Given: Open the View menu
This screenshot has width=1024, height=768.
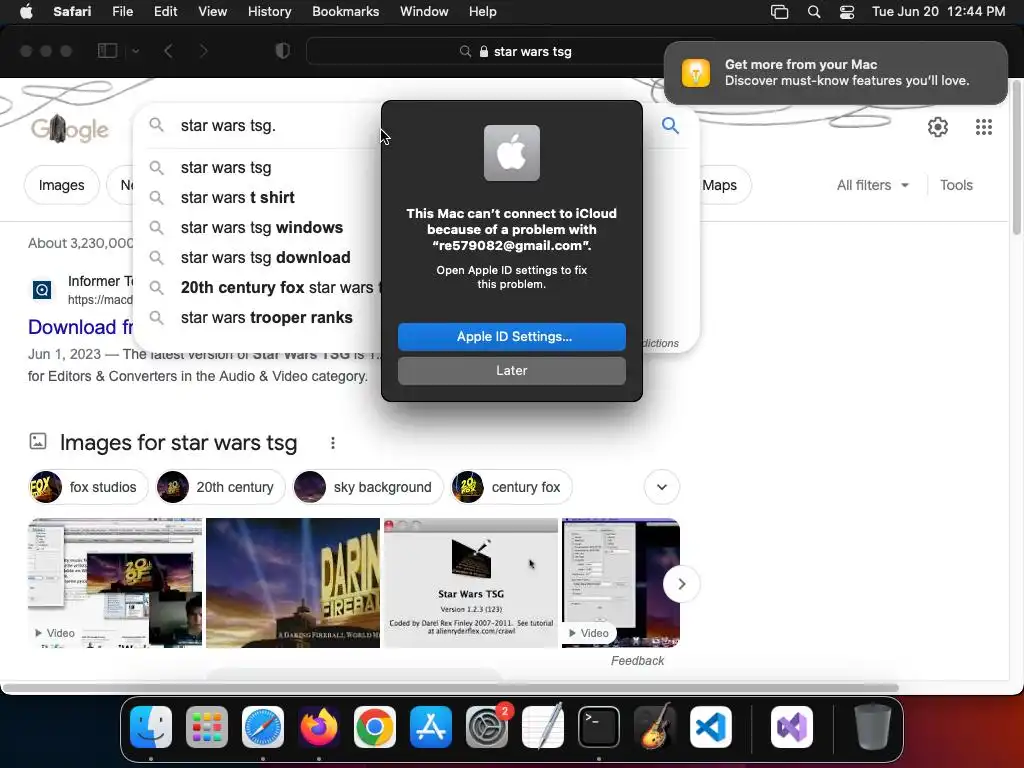Looking at the screenshot, I should [x=212, y=12].
